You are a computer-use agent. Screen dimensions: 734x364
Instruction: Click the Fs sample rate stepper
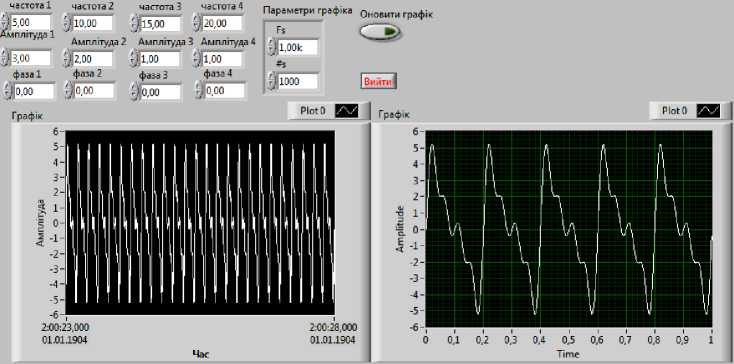coord(271,47)
